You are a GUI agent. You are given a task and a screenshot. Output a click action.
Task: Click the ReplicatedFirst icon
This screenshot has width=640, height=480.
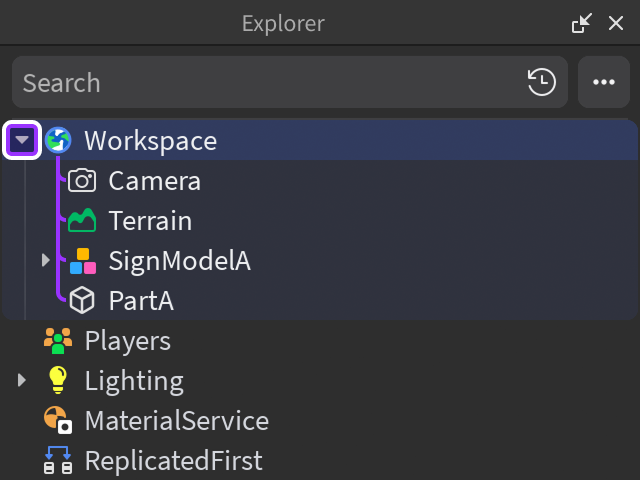tap(58, 461)
